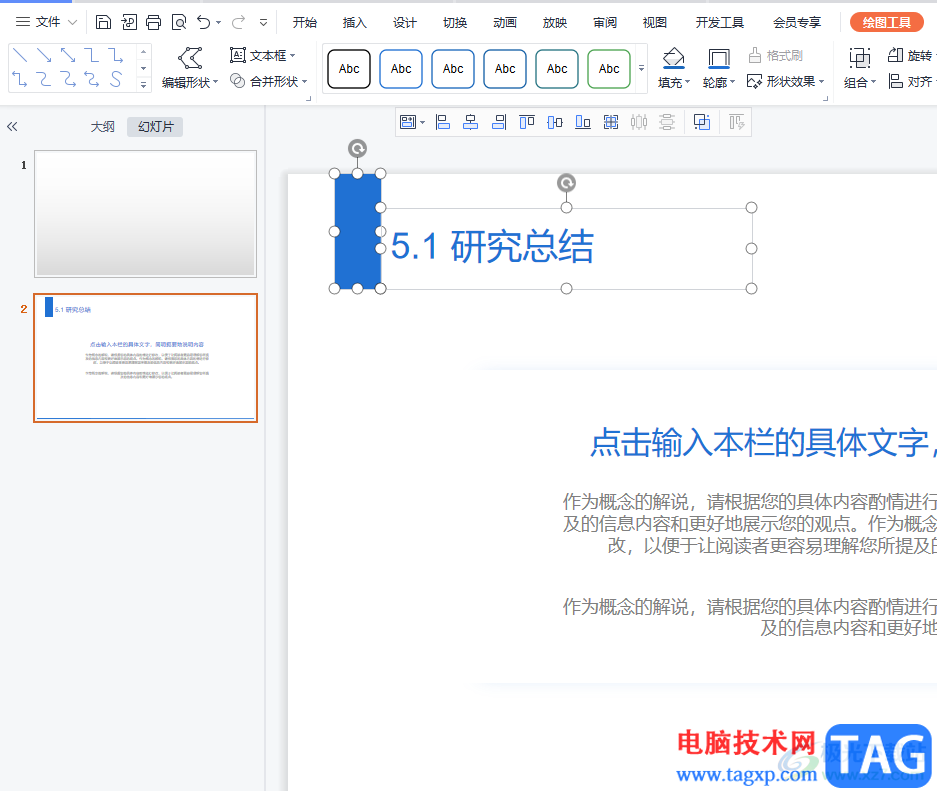Screen dimensions: 937x791
Task: Click the export/output file icon
Action: click(128, 23)
